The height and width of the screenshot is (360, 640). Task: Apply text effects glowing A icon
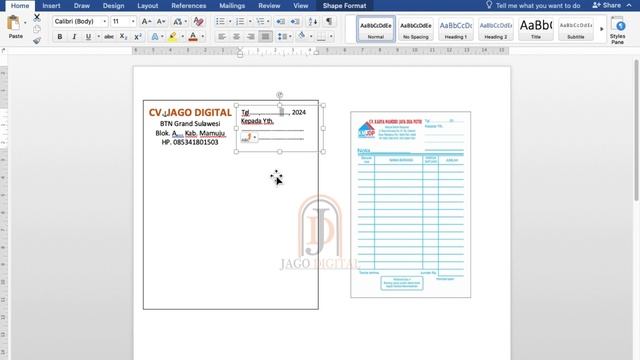coord(155,37)
